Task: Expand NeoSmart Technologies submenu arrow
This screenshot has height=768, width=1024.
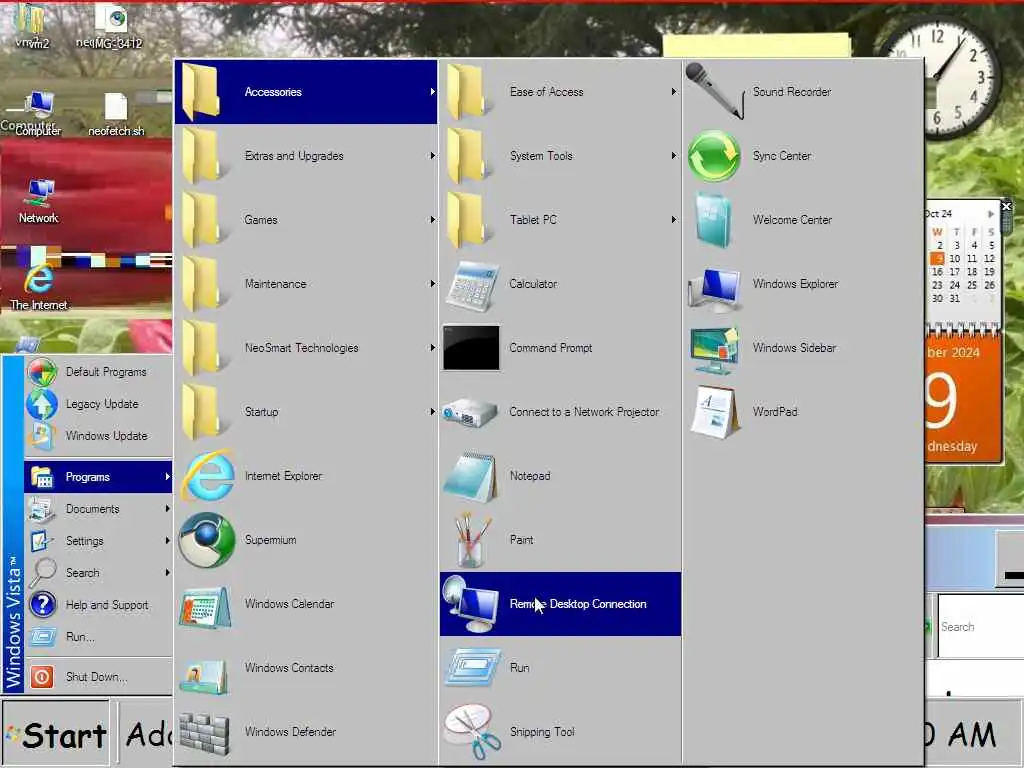Action: coord(432,347)
